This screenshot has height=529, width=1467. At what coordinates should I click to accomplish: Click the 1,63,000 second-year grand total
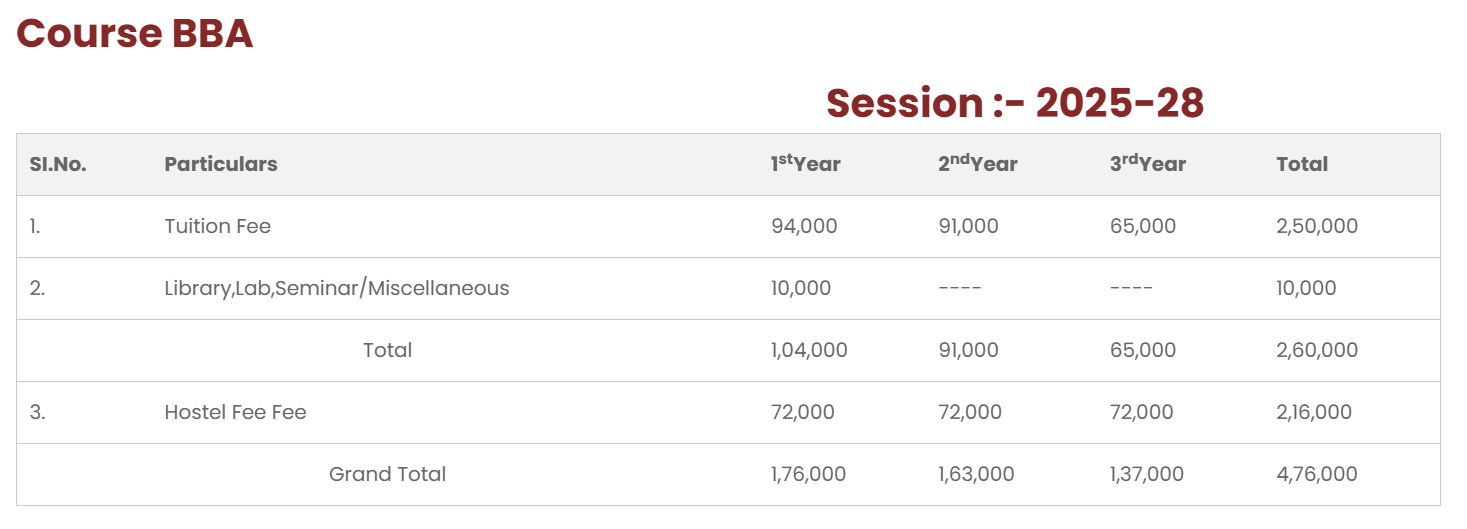pos(976,475)
